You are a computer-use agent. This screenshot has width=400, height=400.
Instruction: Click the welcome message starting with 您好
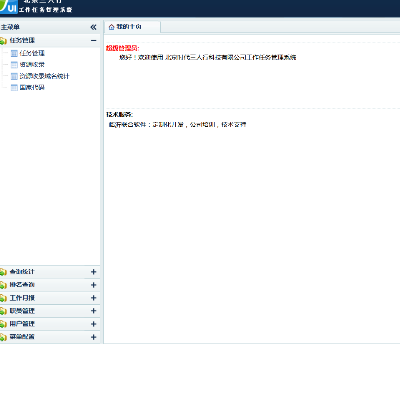[207, 57]
